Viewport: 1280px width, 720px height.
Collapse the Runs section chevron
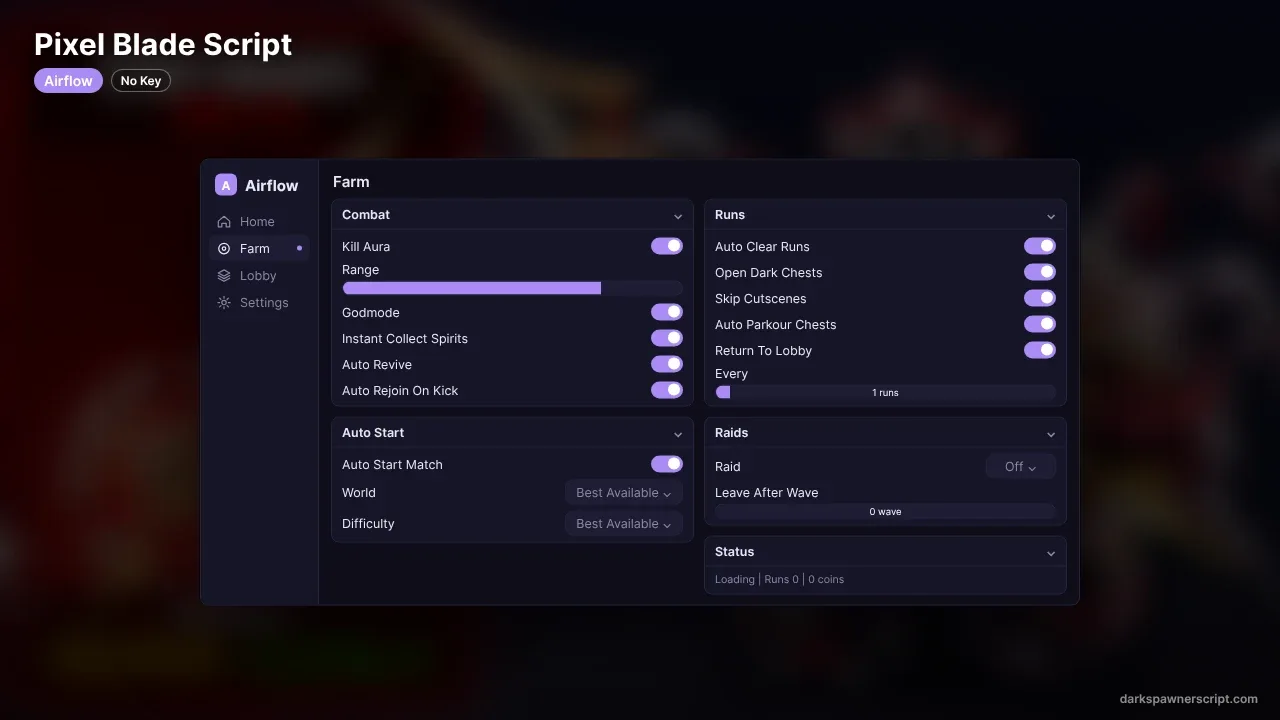[x=1051, y=216]
